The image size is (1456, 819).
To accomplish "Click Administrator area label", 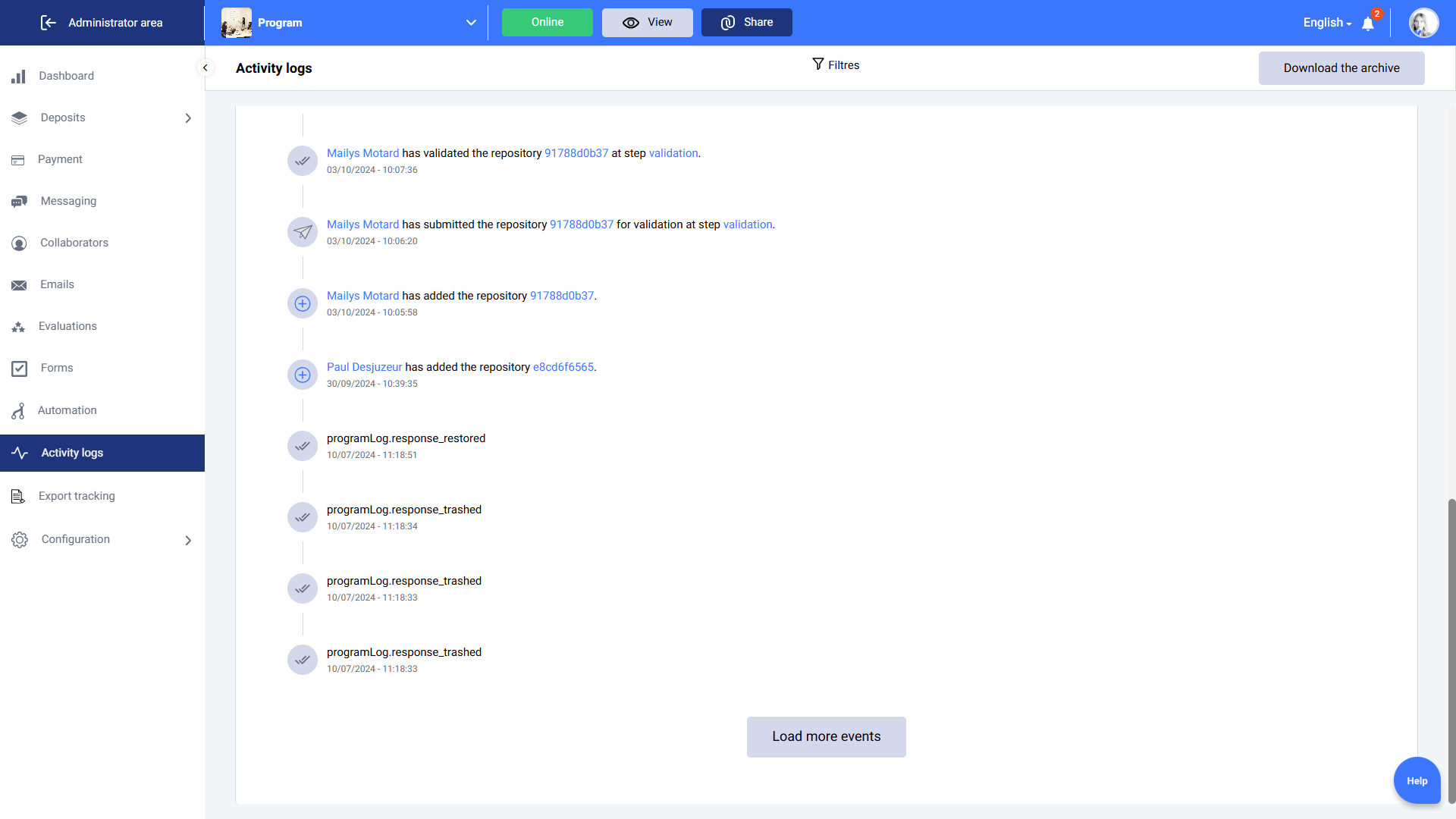I will (115, 23).
